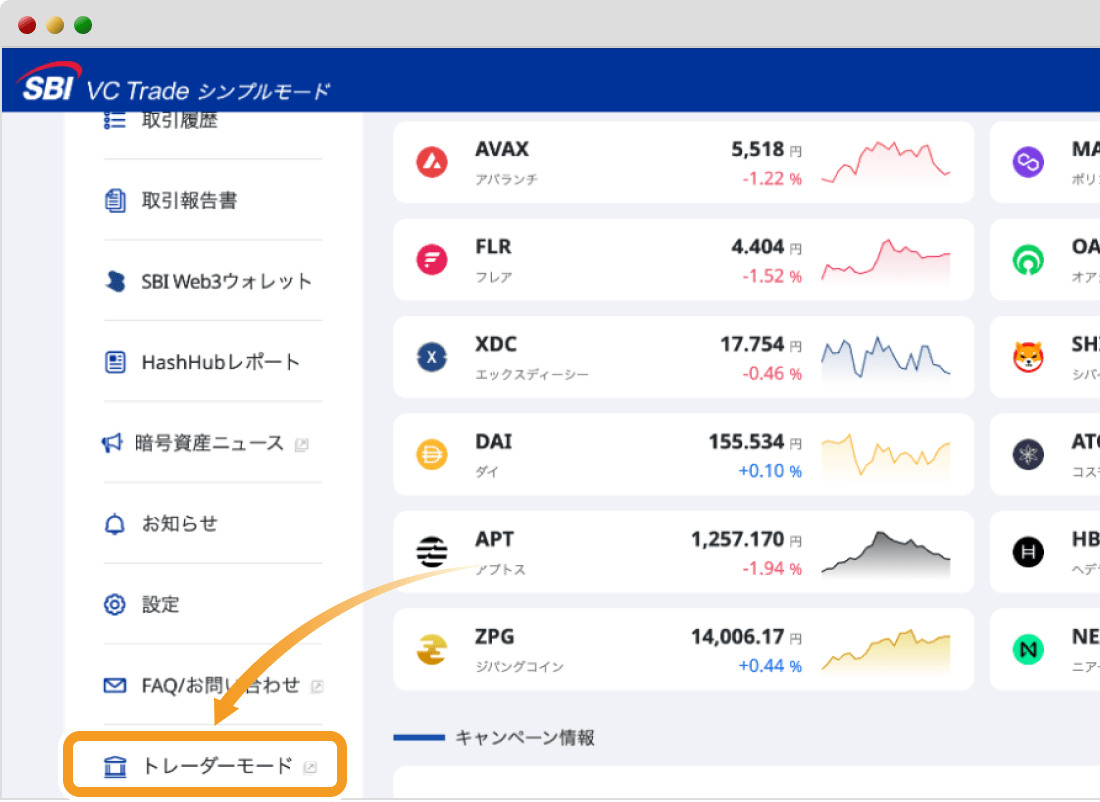Select the APT アプトス card
The width and height of the screenshot is (1100, 802).
tap(684, 552)
